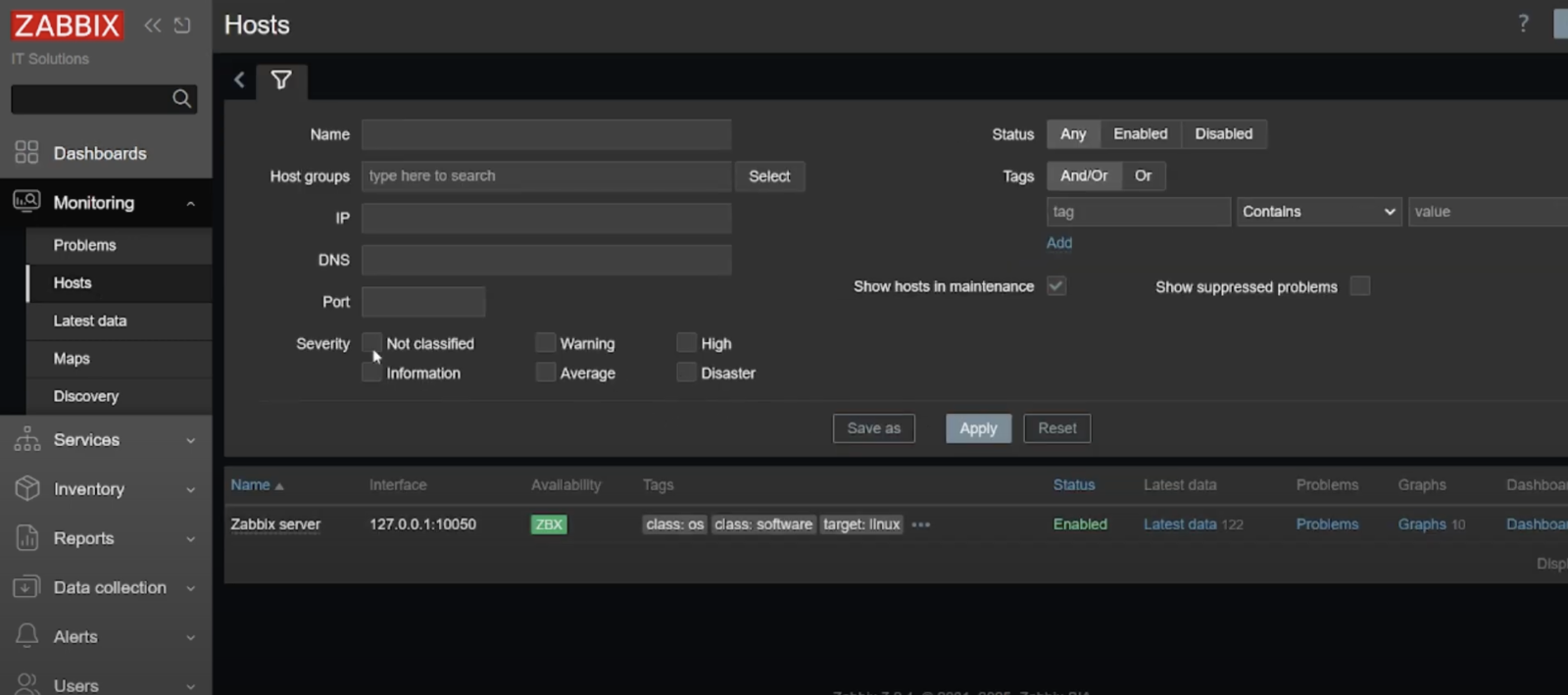Click the Data collection download icon
This screenshot has height=695, width=1568.
click(26, 586)
